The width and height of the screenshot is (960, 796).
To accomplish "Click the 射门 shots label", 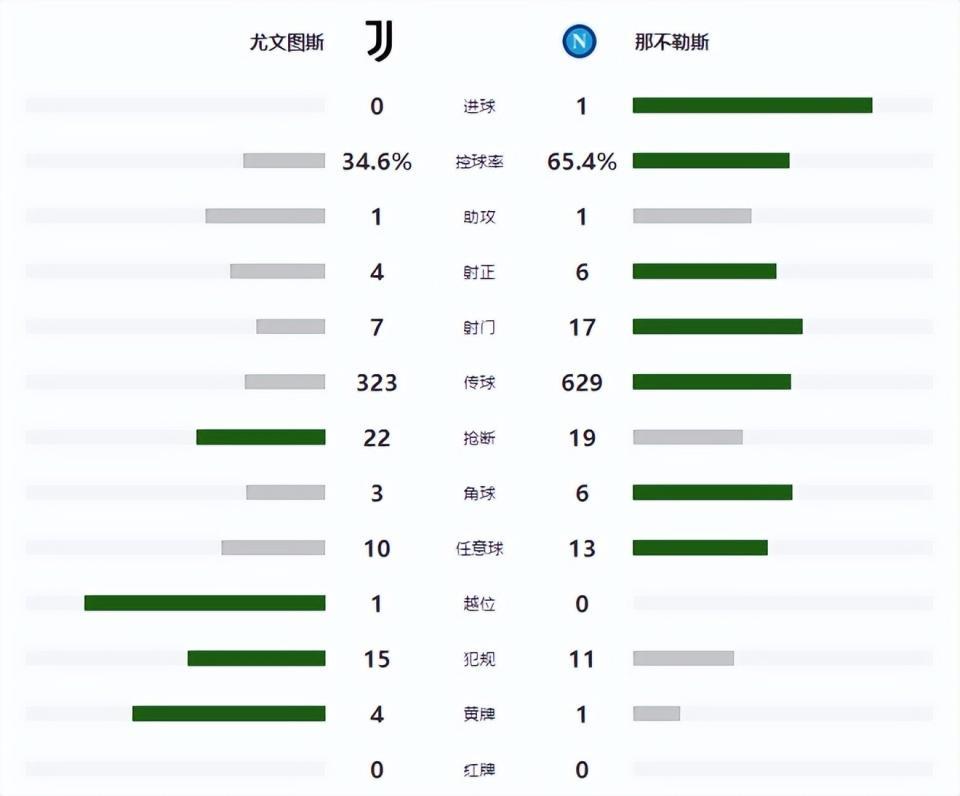I will [478, 328].
